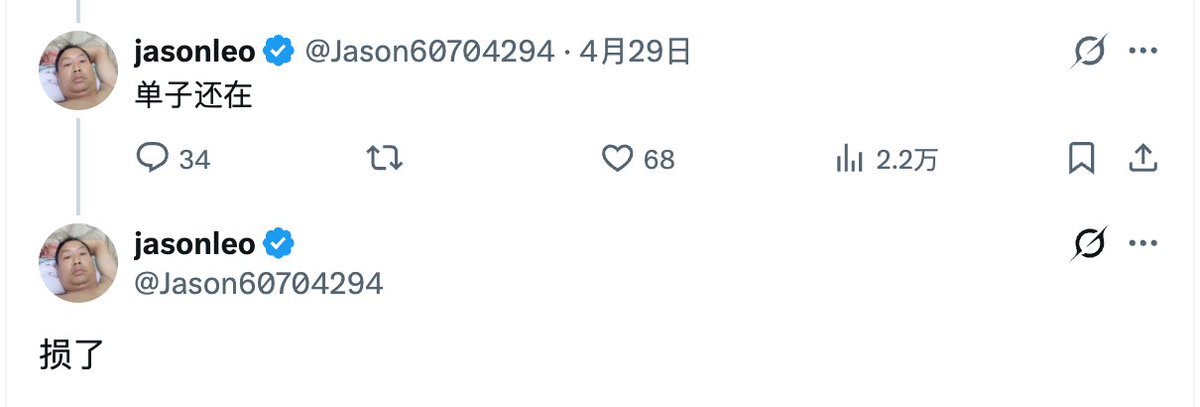The height and width of the screenshot is (407, 1200).
Task: Reply to the 单子还在 tweet
Action: pyautogui.click(x=151, y=158)
